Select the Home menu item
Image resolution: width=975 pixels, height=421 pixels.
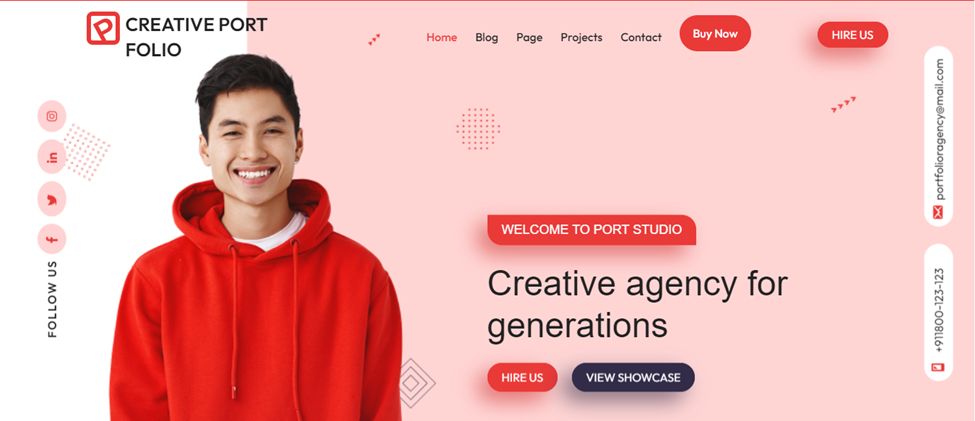pyautogui.click(x=441, y=37)
